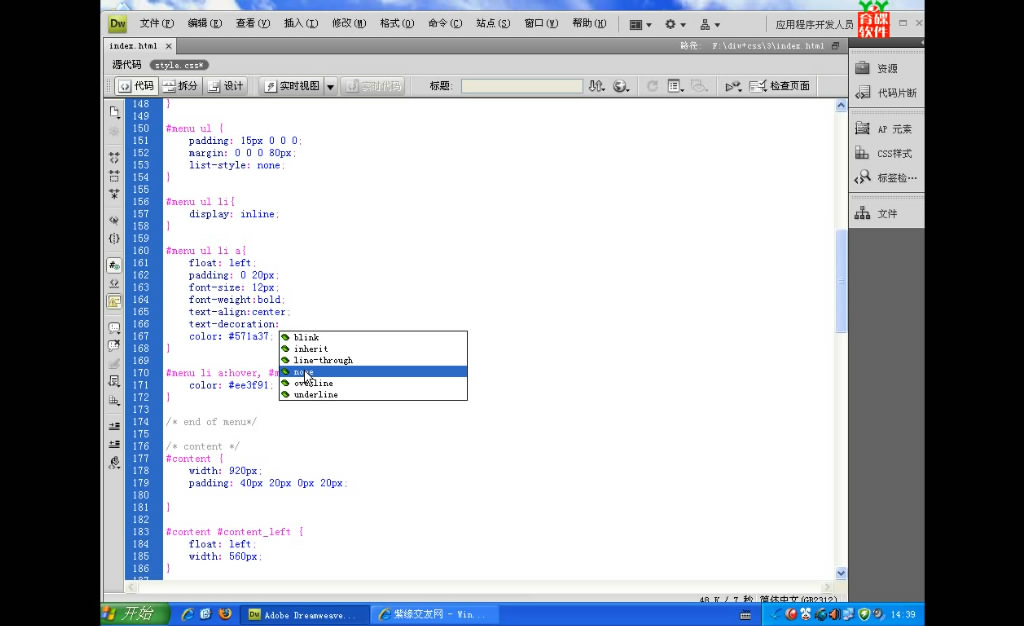Viewport: 1024px width, 626px height.
Task: Open the 帮助 (Help) menu
Action: (x=590, y=23)
